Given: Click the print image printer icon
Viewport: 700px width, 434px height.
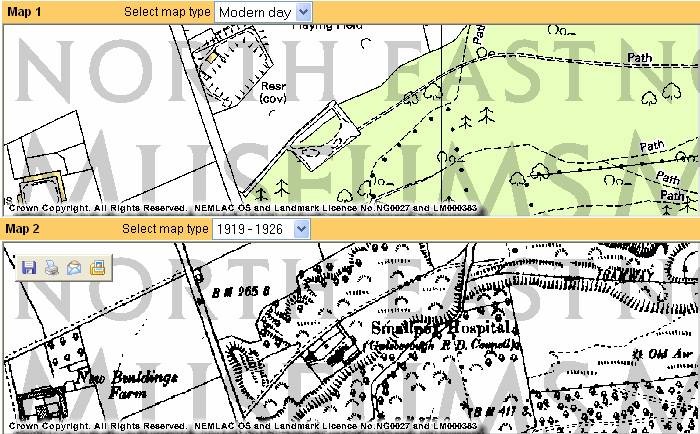Looking at the screenshot, I should tap(52, 268).
